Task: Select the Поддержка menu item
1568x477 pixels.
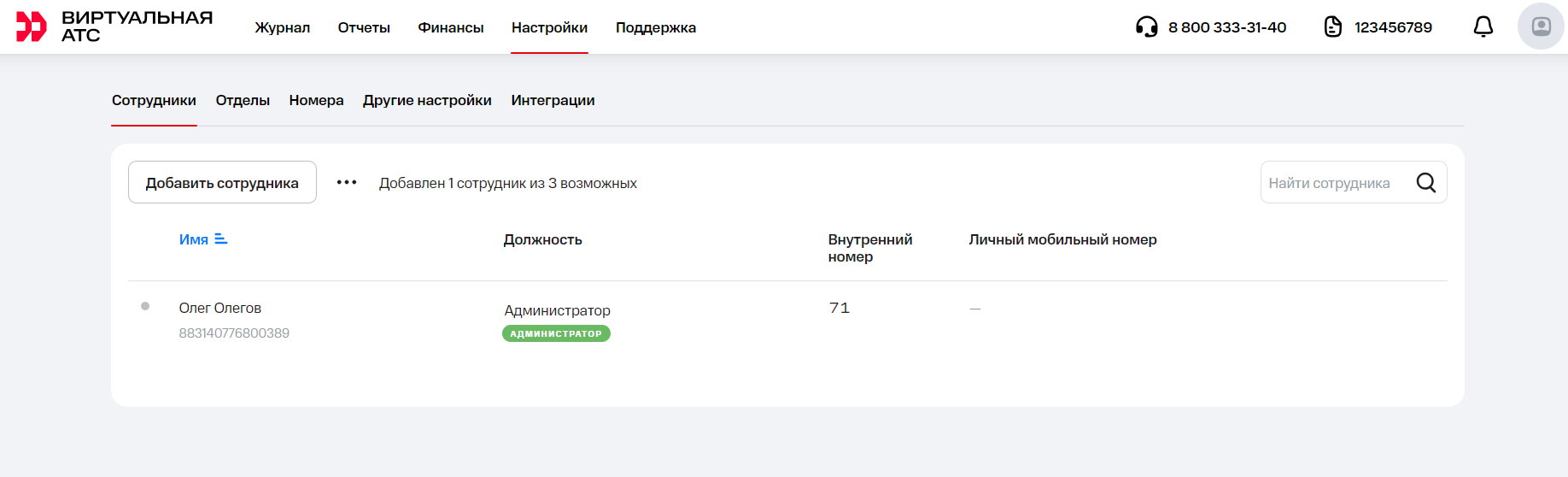Action: 655,27
